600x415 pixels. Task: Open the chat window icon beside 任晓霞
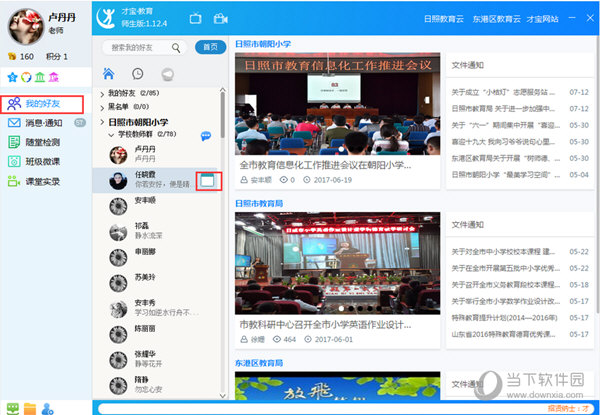[x=208, y=181]
